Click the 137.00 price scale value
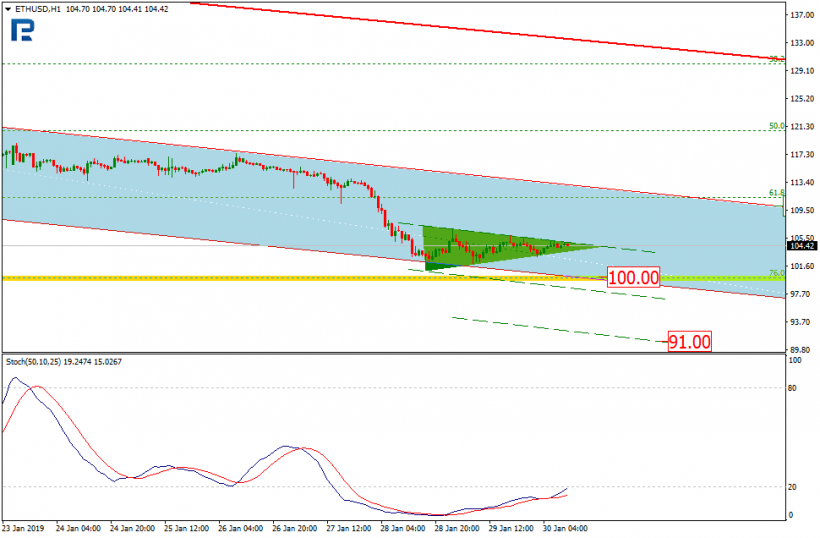This screenshot has height=538, width=820. point(802,15)
